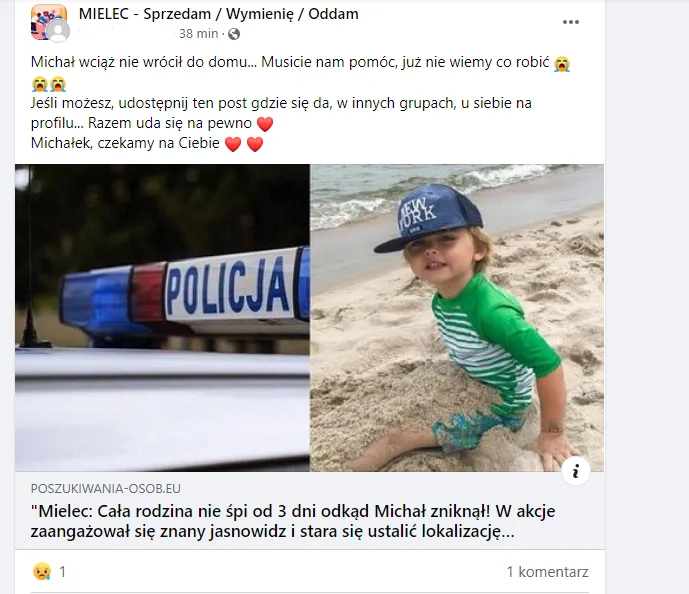Click the public globe privacy icon
689x594 pixels.
click(234, 34)
